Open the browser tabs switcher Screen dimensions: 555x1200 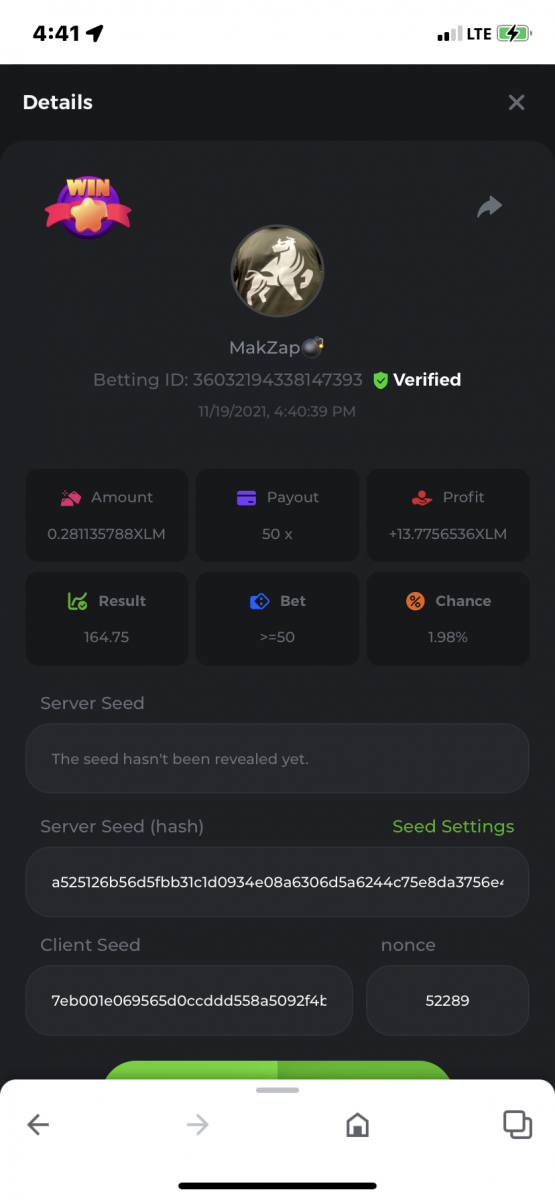517,1124
